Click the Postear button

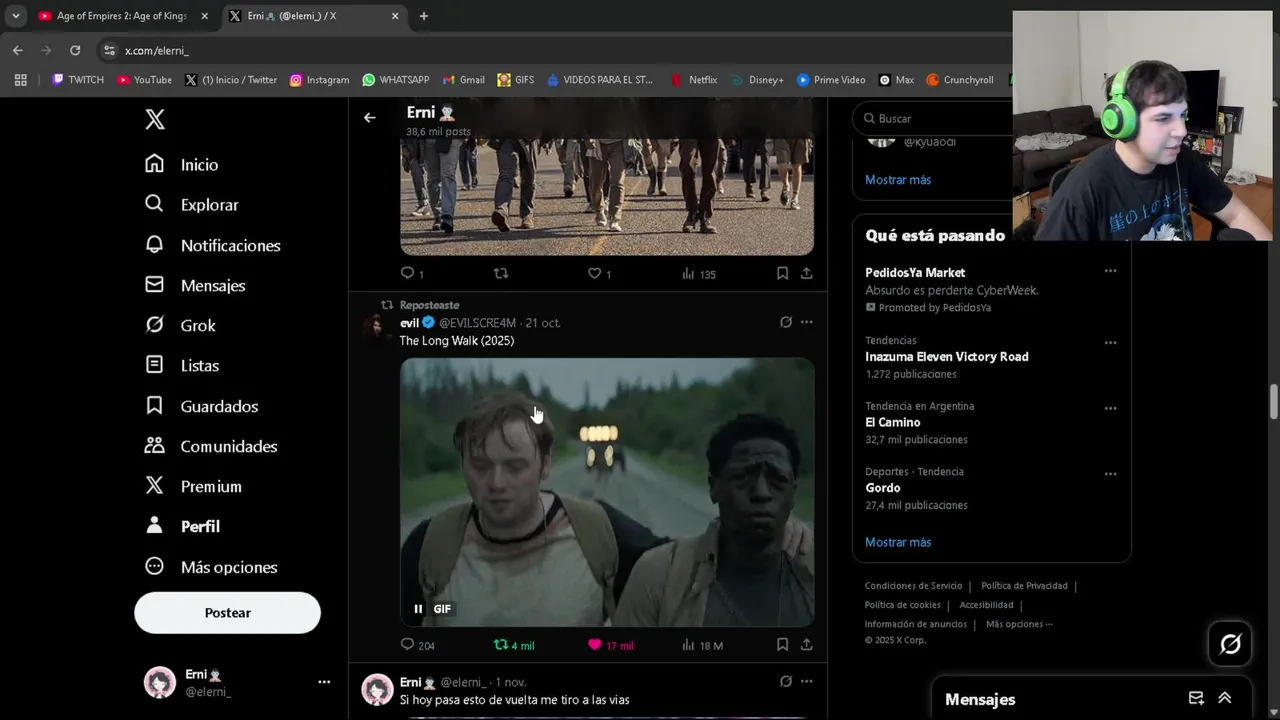tap(227, 613)
